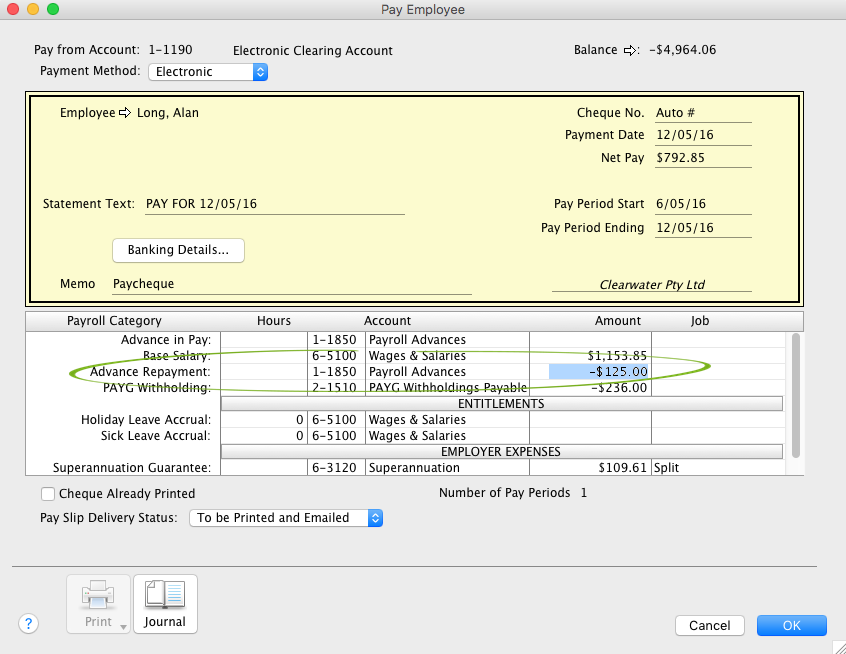Click the Employee lookup arrow icon

[125, 113]
